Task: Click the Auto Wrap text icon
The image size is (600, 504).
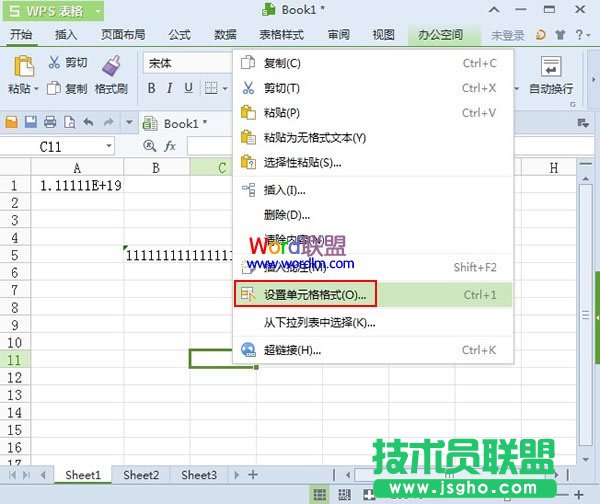Action: 551,66
